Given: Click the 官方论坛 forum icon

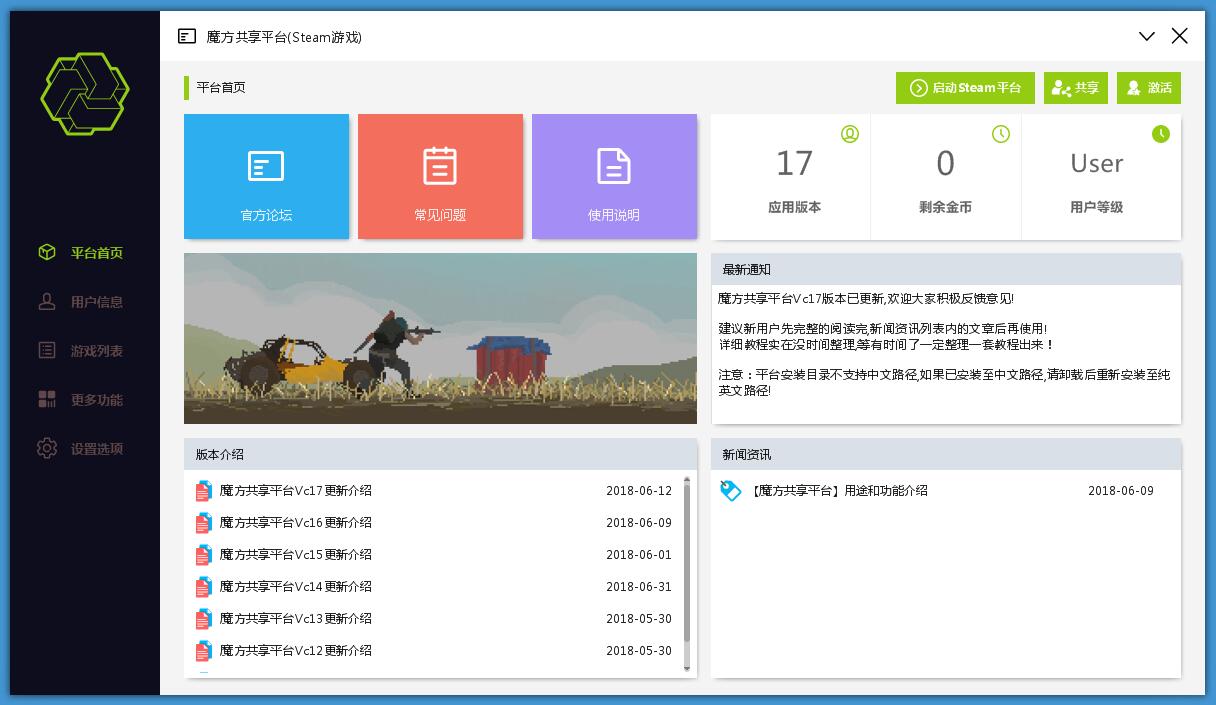Looking at the screenshot, I should coord(266,166).
